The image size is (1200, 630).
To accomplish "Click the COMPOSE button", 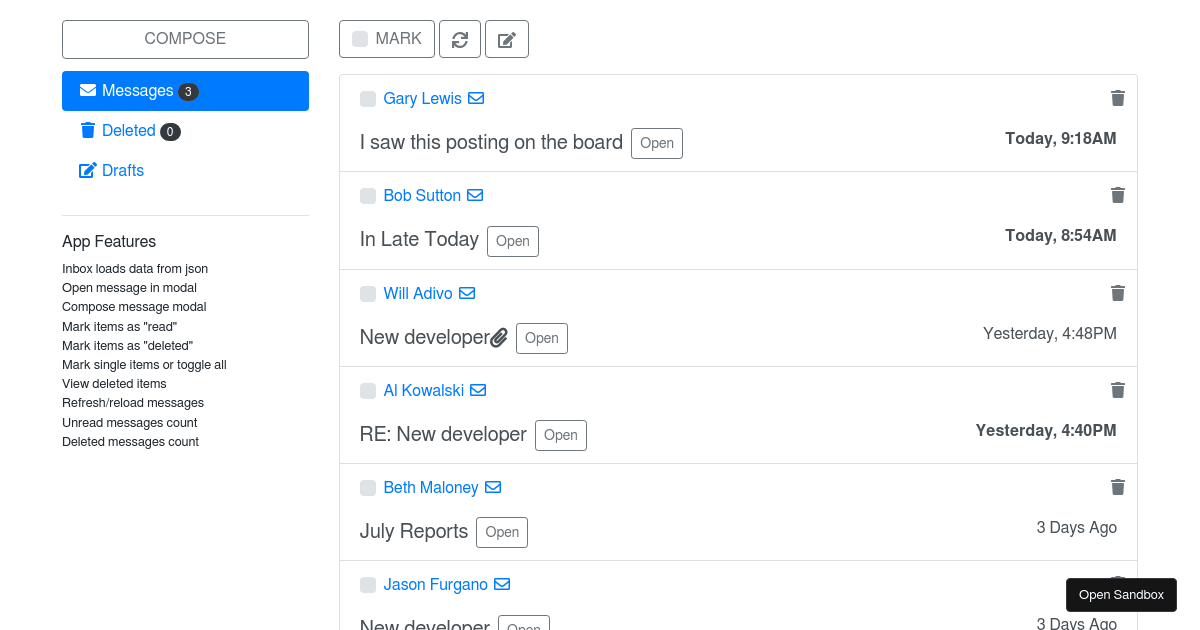I will (x=185, y=39).
